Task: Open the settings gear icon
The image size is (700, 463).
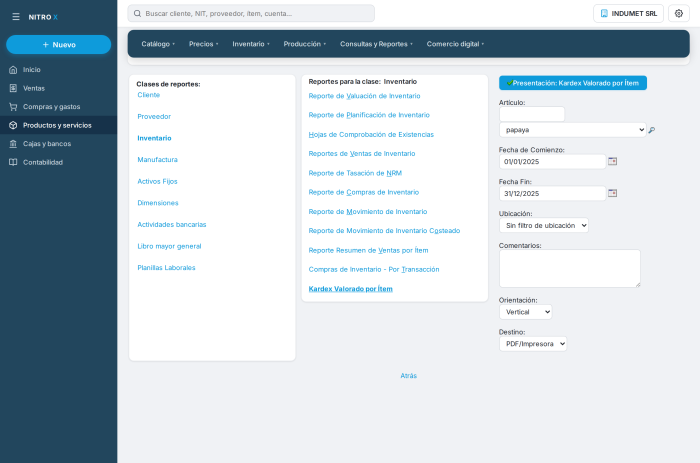Action: (679, 13)
